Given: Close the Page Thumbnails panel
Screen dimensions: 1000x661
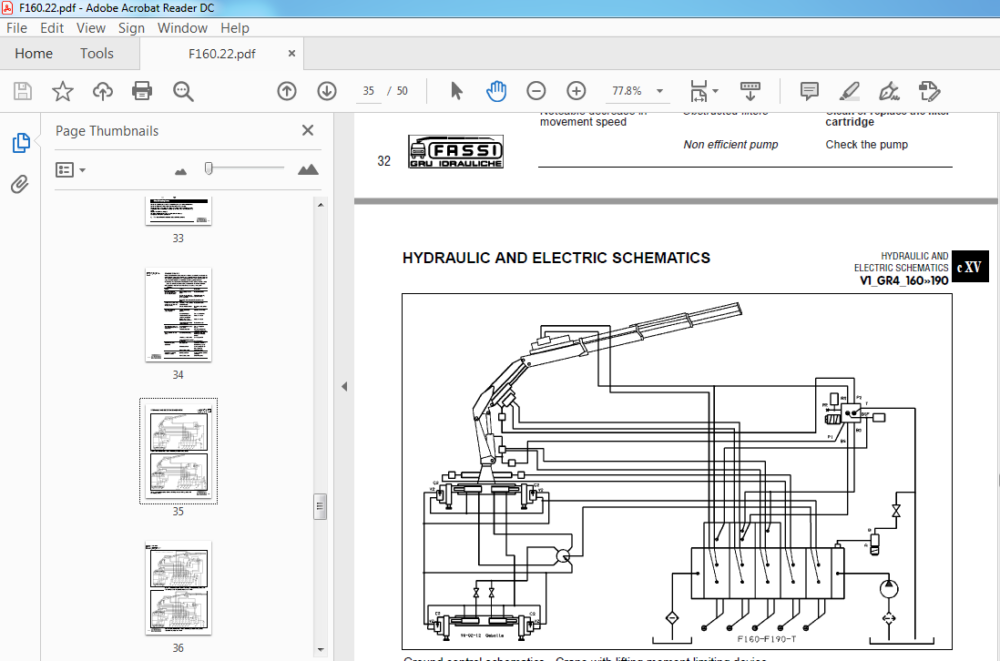Looking at the screenshot, I should point(307,130).
